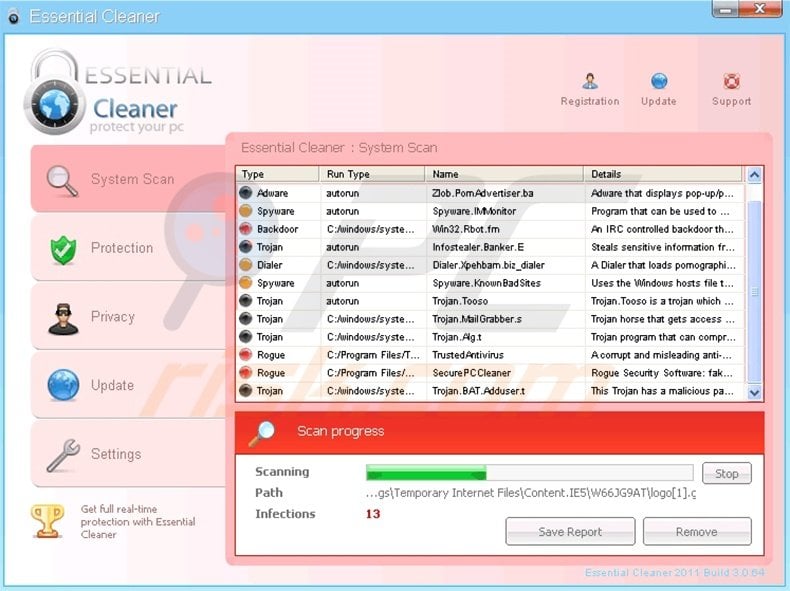
Task: Switch to the Protection tab
Action: (128, 248)
